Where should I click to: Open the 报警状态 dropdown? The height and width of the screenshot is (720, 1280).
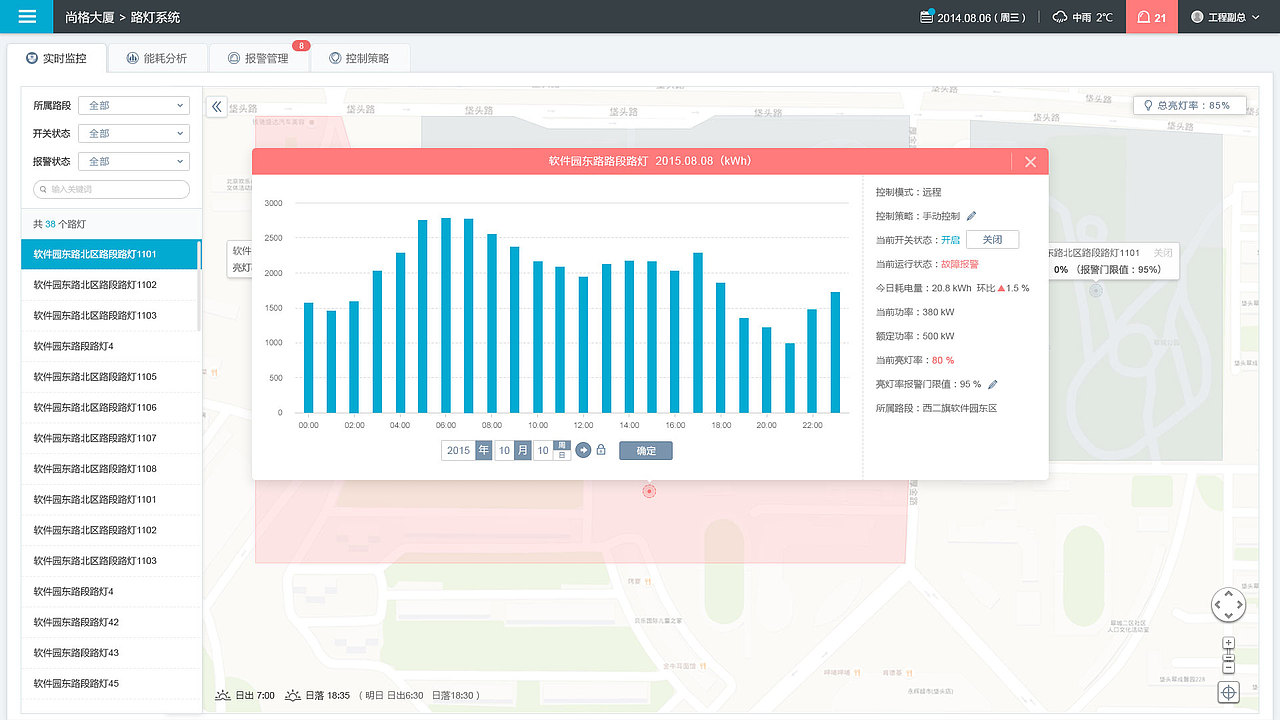pyautogui.click(x=135, y=161)
